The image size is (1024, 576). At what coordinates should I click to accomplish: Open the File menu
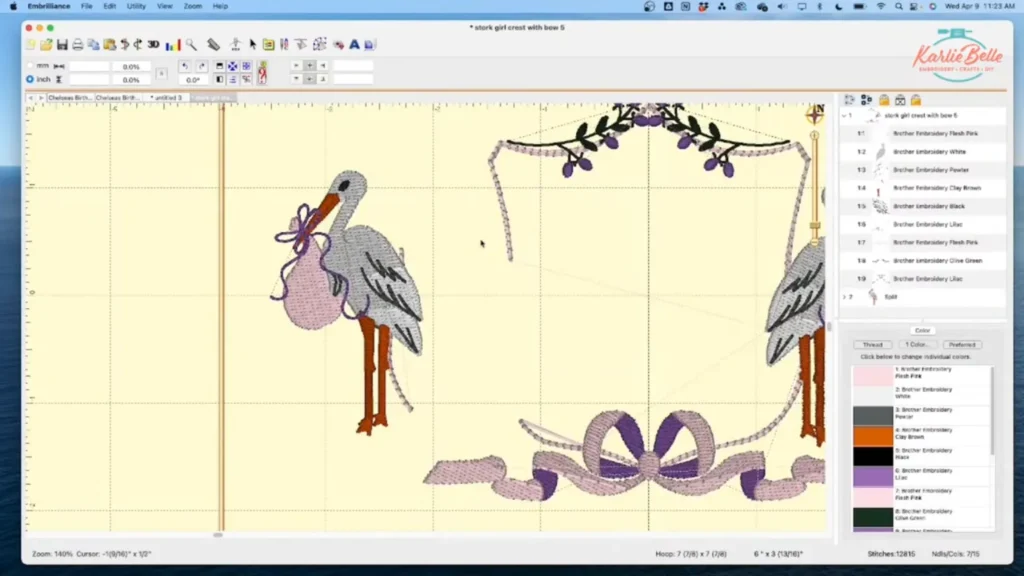86,7
